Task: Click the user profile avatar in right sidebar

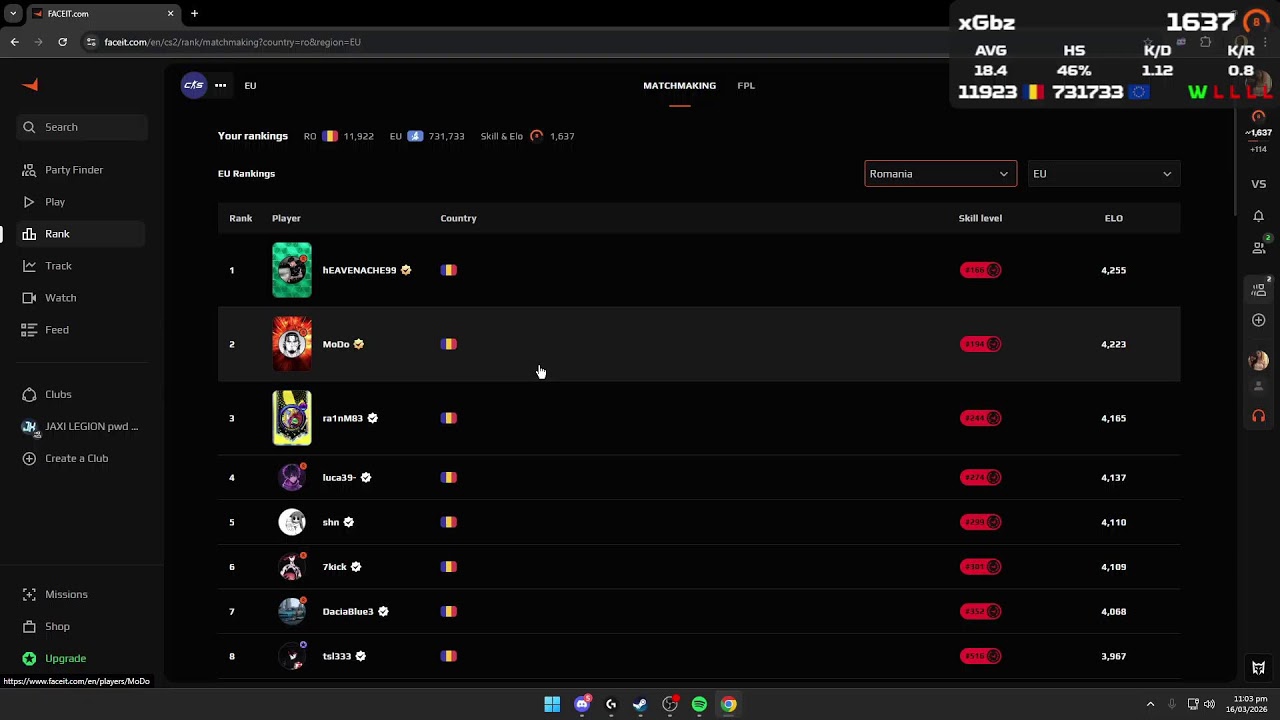Action: pyautogui.click(x=1258, y=361)
